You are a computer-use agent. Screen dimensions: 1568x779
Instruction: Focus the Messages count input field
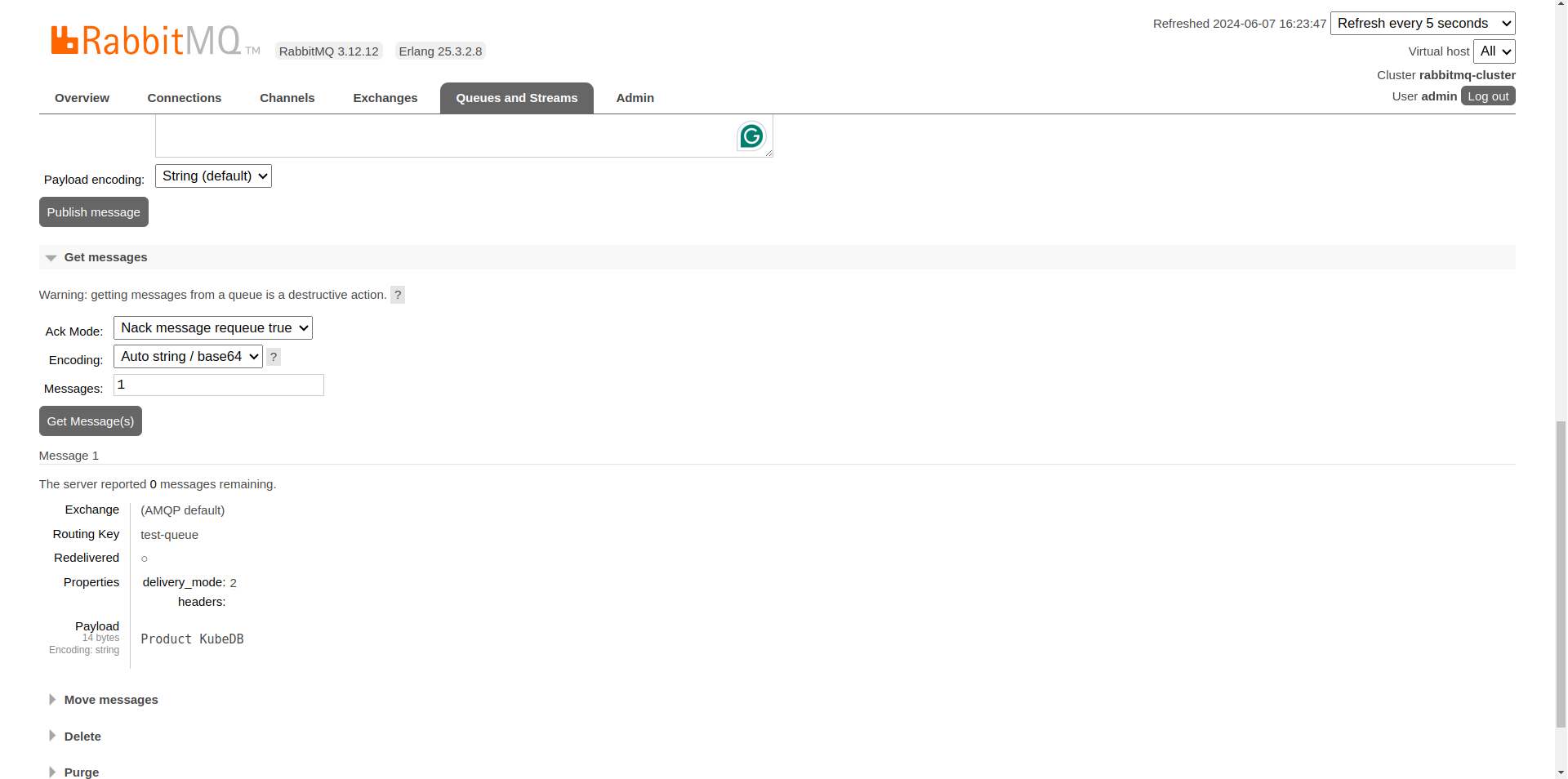(x=219, y=385)
